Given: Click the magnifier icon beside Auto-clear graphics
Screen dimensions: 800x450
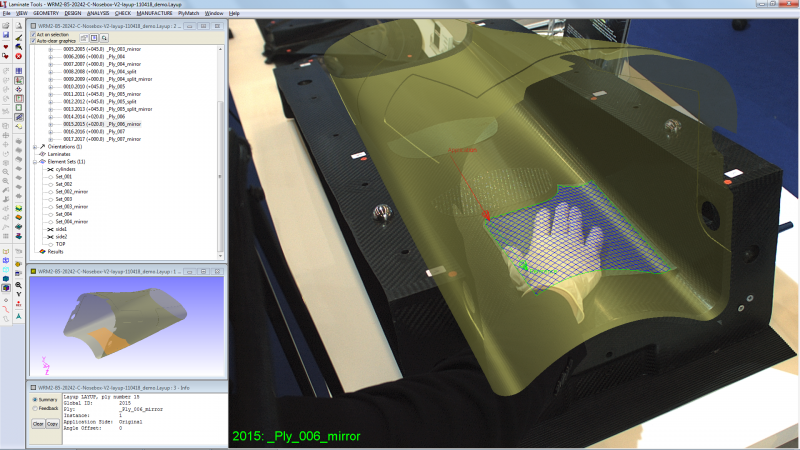Looking at the screenshot, I should [x=102, y=37].
